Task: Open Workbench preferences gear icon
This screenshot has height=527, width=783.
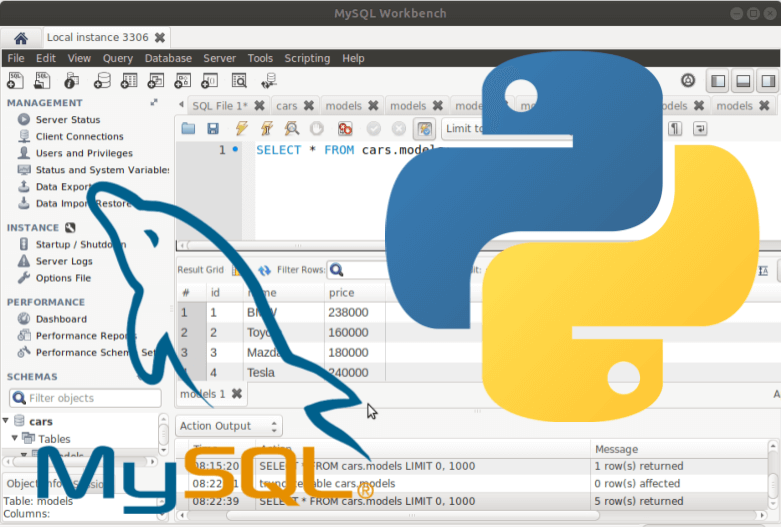Action: coord(688,80)
